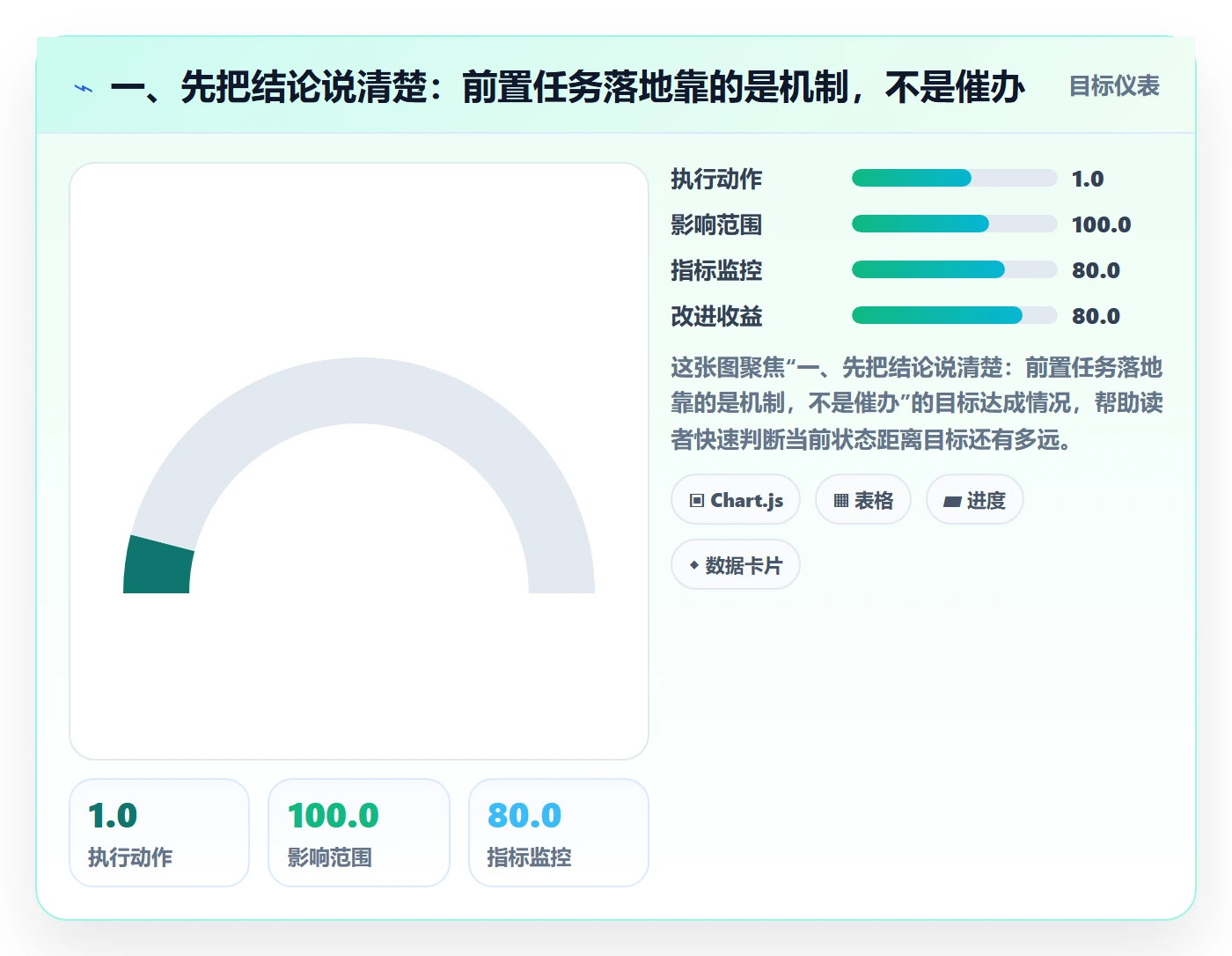Image resolution: width=1232 pixels, height=956 pixels.
Task: Click the 影响范围 progress bar
Action: point(955,224)
